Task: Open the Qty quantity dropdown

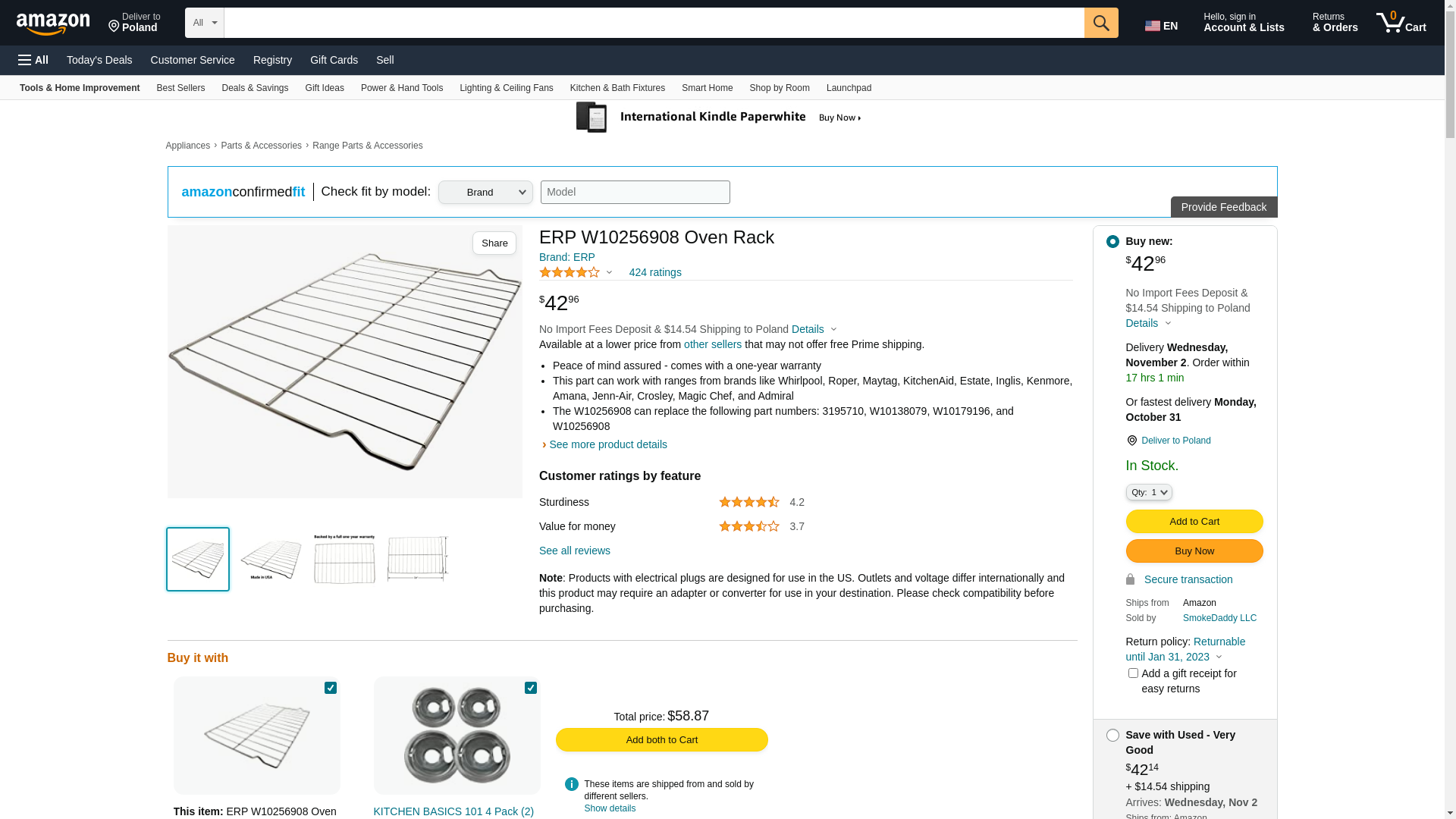Action: 1148,493
